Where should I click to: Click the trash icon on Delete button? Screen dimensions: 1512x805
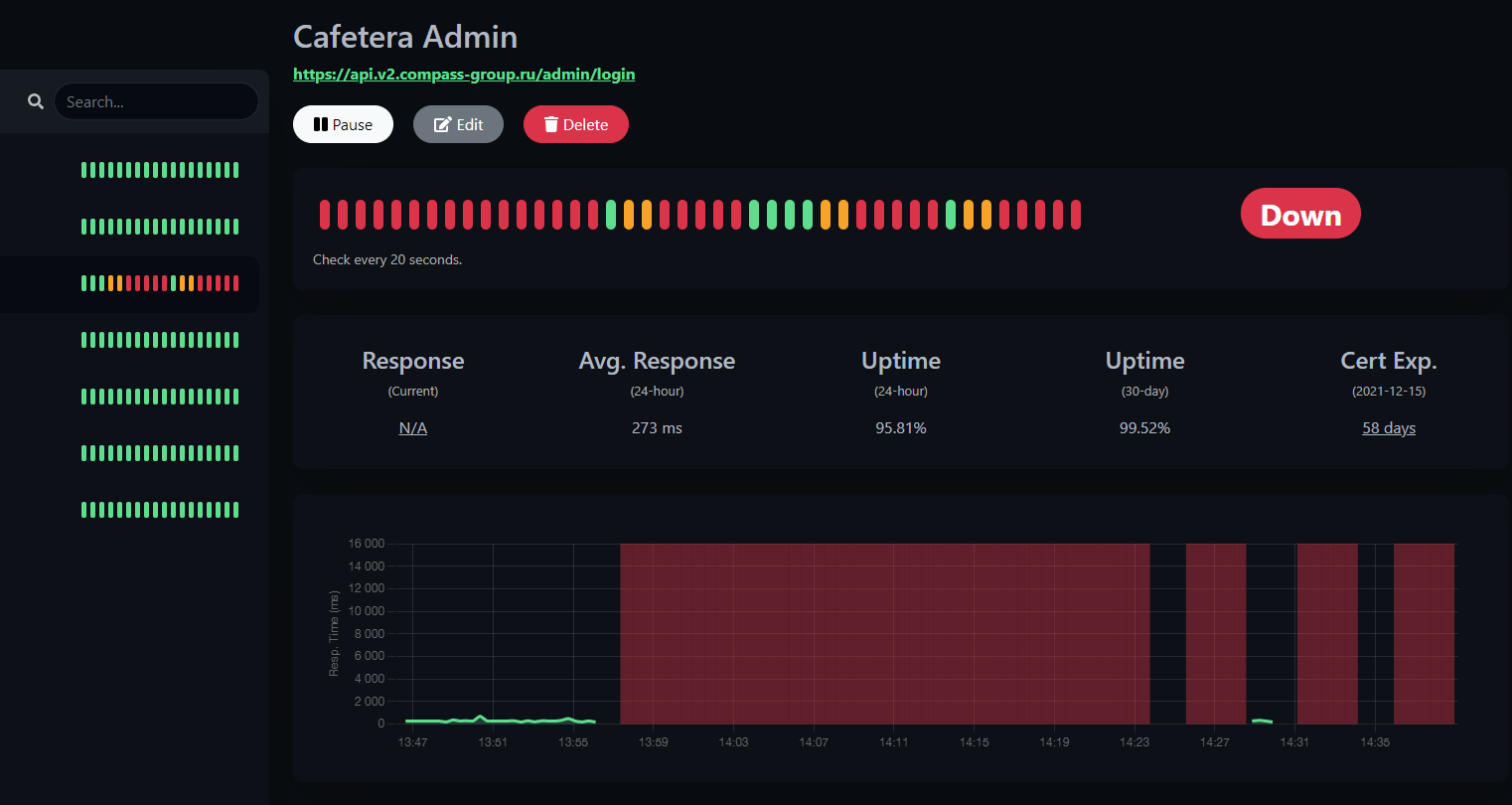pyautogui.click(x=551, y=124)
